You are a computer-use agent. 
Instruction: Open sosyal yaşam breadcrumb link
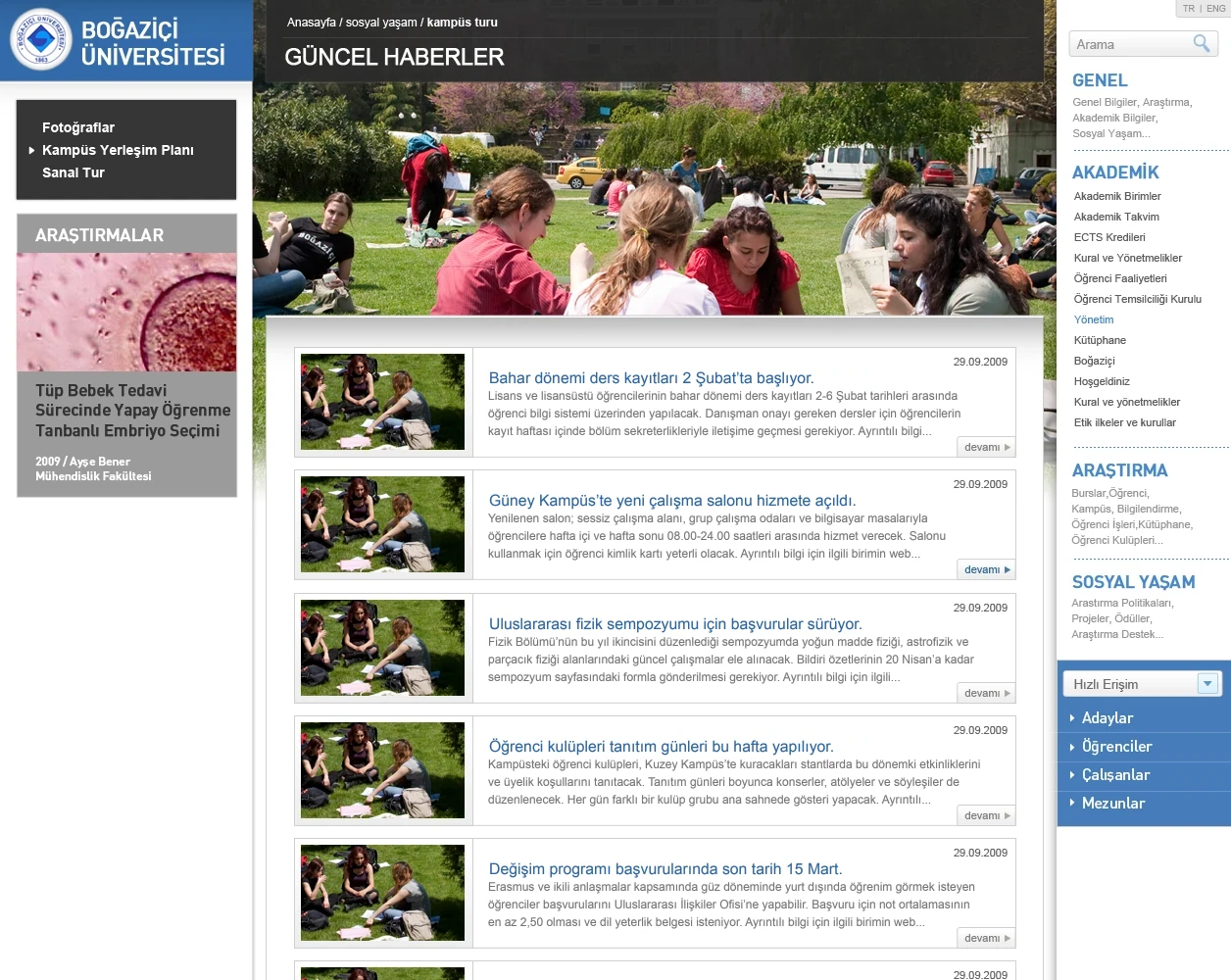tap(381, 23)
